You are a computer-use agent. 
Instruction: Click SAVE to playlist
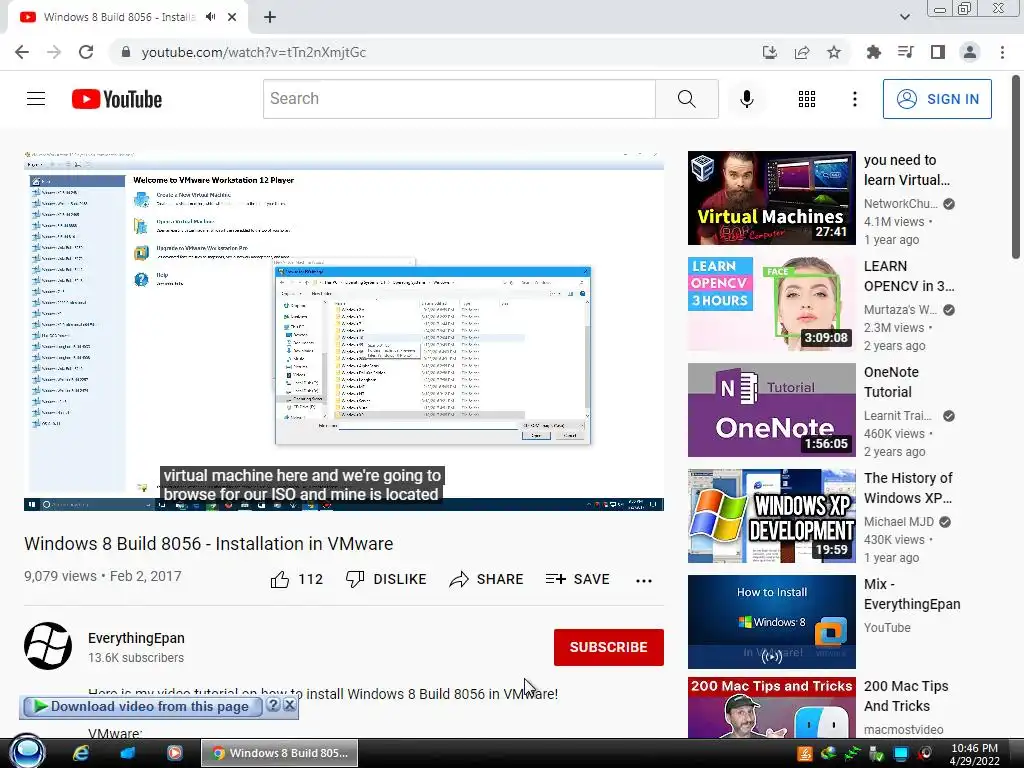[x=577, y=579]
